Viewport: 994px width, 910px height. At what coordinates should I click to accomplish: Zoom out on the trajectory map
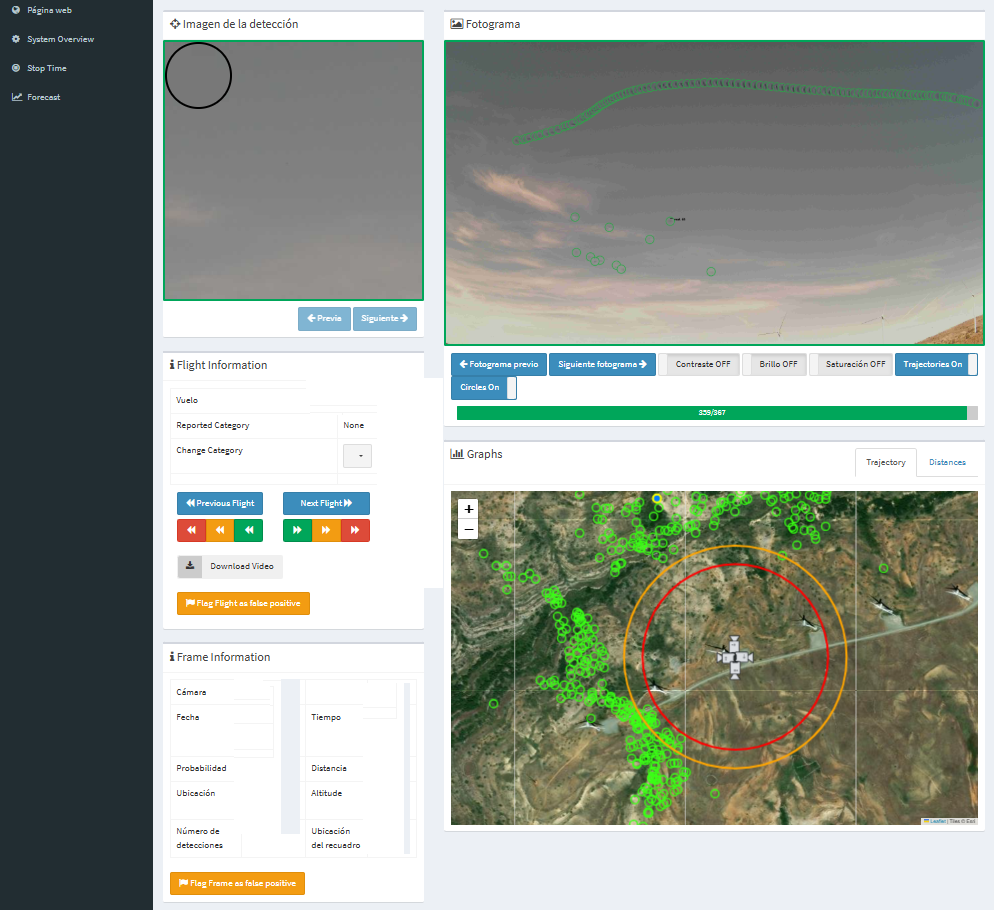469,530
